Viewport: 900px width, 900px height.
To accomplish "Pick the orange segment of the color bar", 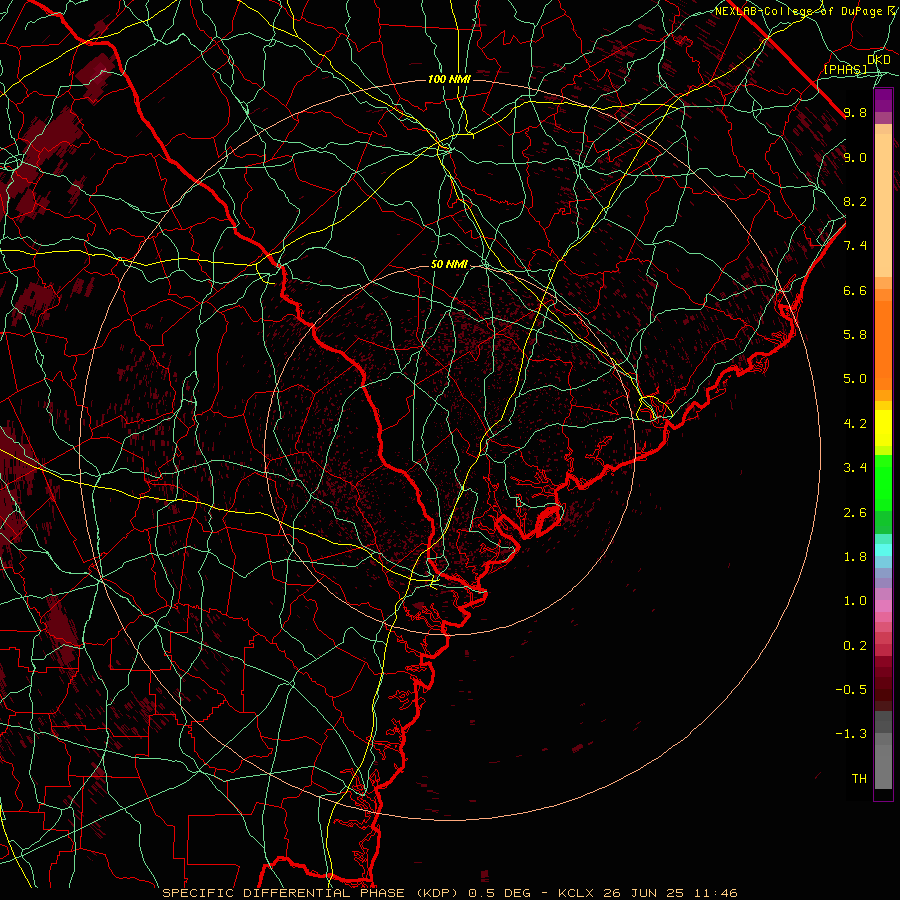I will (883, 344).
